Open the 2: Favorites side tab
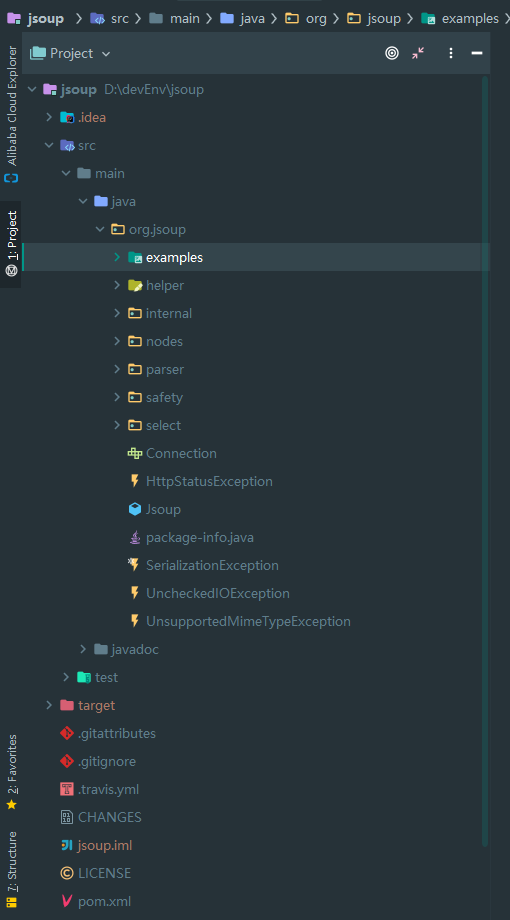This screenshot has height=920, width=510. point(11,772)
